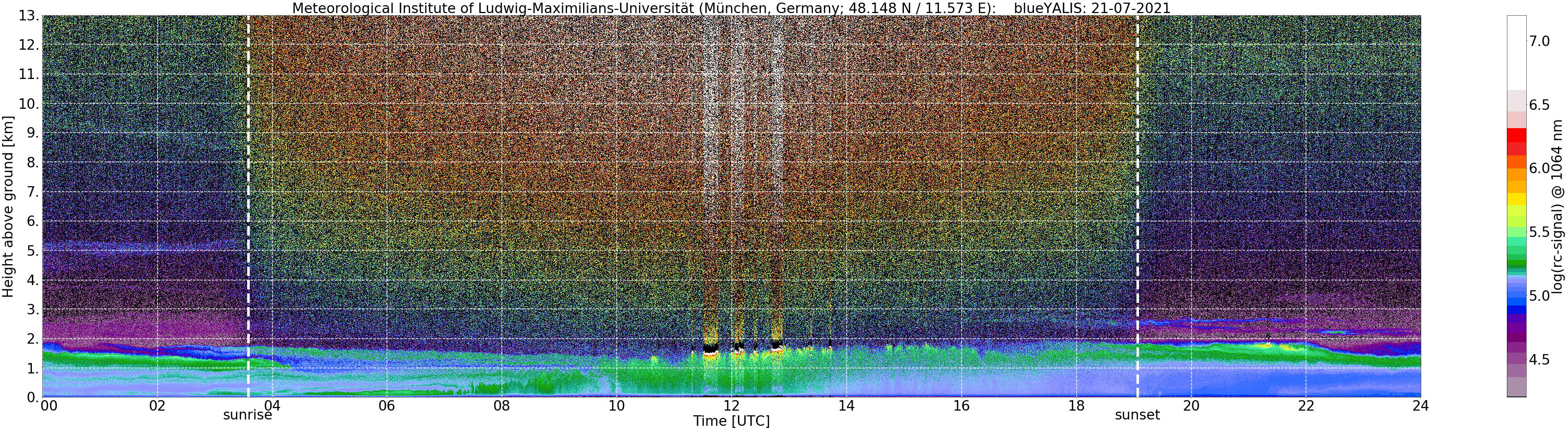The height and width of the screenshot is (431, 1568).
Task: Click the colorbar tick label '6.5'
Action: [x=1539, y=105]
